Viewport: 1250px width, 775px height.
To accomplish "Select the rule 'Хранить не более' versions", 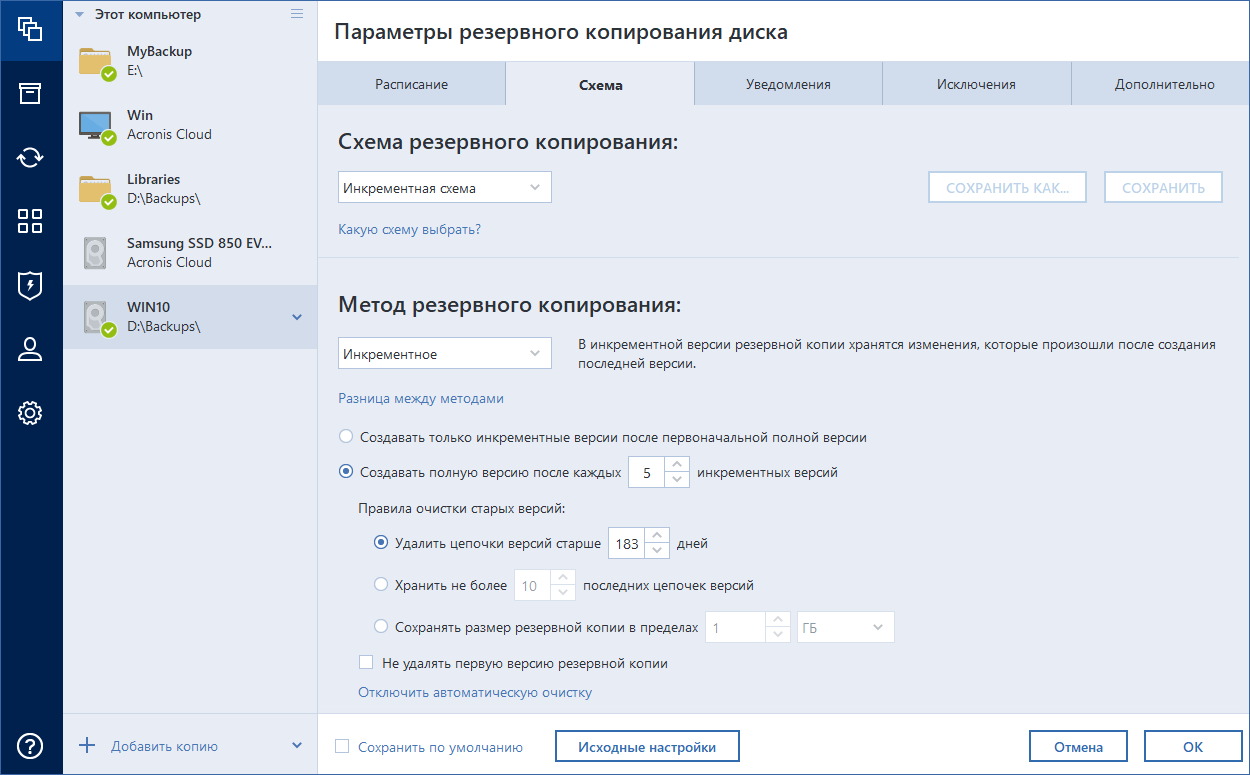I will tap(381, 584).
